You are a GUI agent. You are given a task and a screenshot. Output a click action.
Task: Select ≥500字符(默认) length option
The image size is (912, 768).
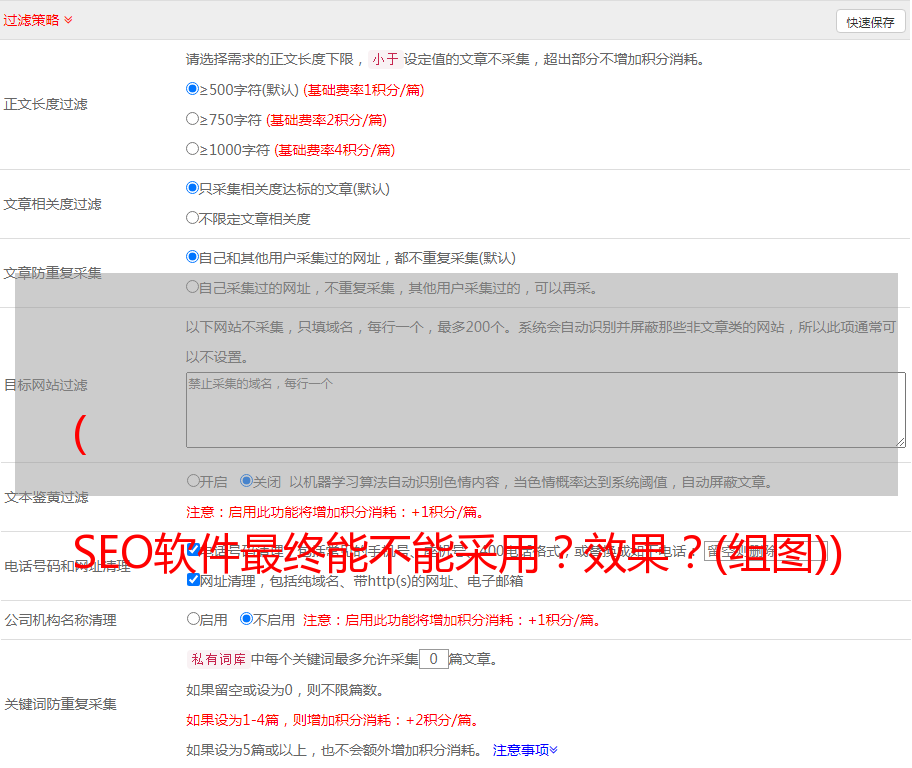[x=192, y=88]
